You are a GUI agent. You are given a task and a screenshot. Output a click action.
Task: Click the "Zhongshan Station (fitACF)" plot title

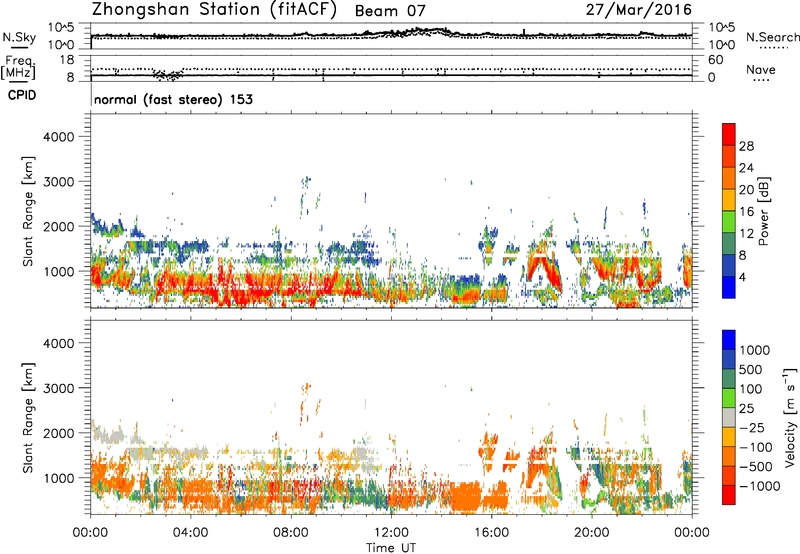214,10
